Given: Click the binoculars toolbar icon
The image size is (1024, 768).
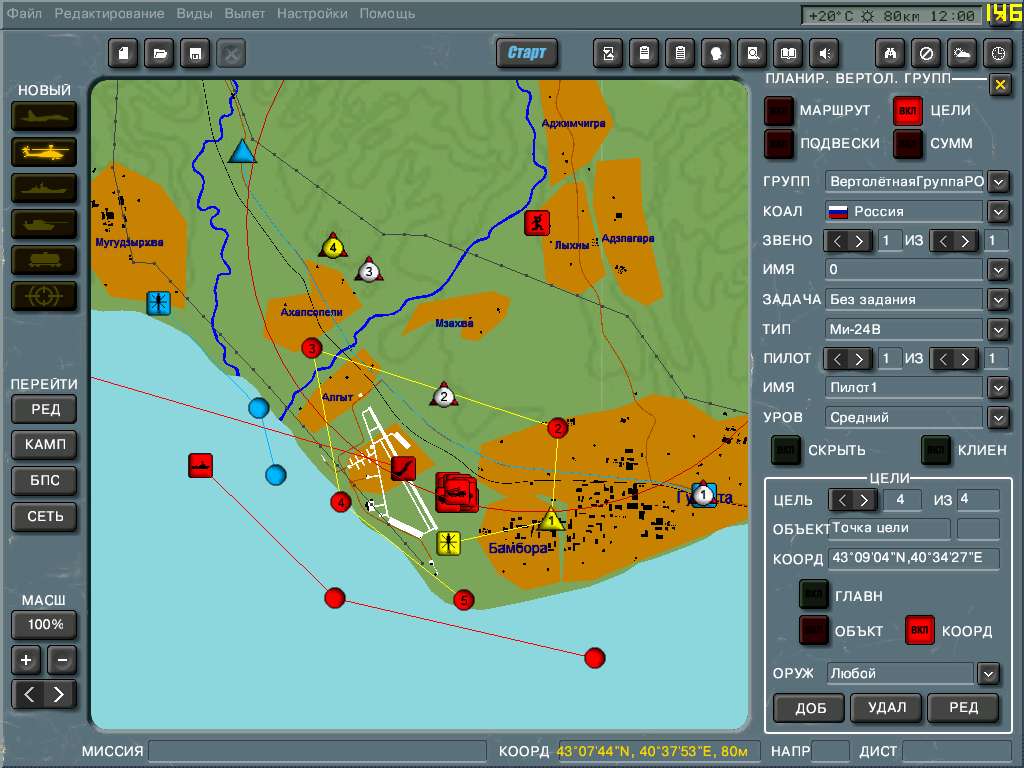Looking at the screenshot, I should [890, 54].
